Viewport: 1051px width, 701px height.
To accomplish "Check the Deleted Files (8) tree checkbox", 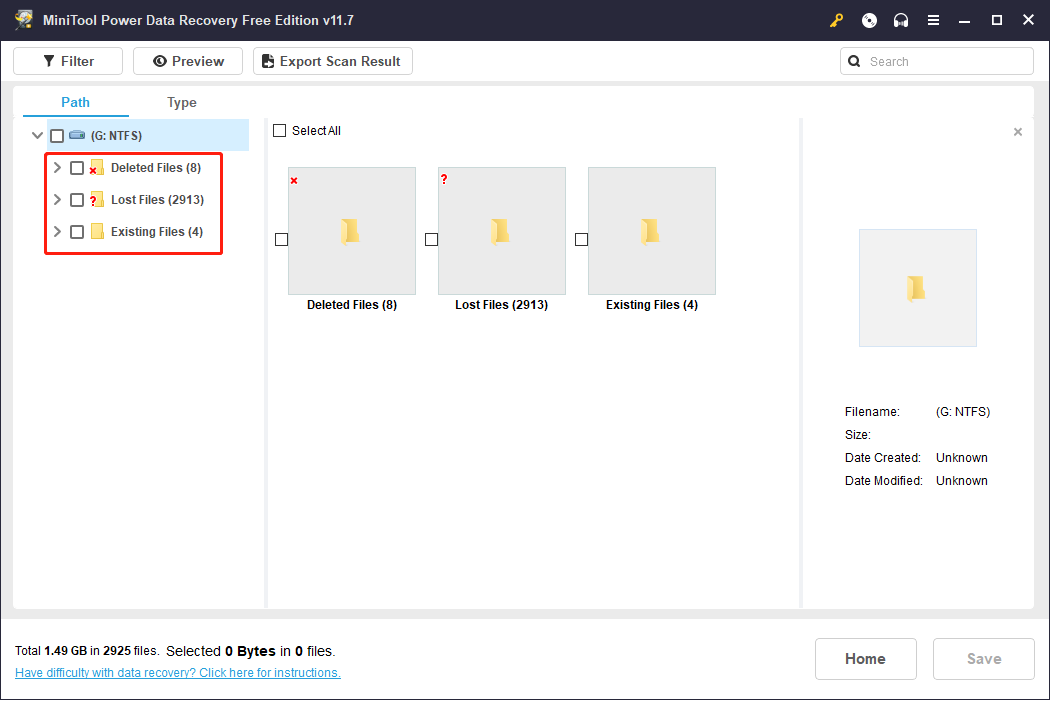I will 77,168.
